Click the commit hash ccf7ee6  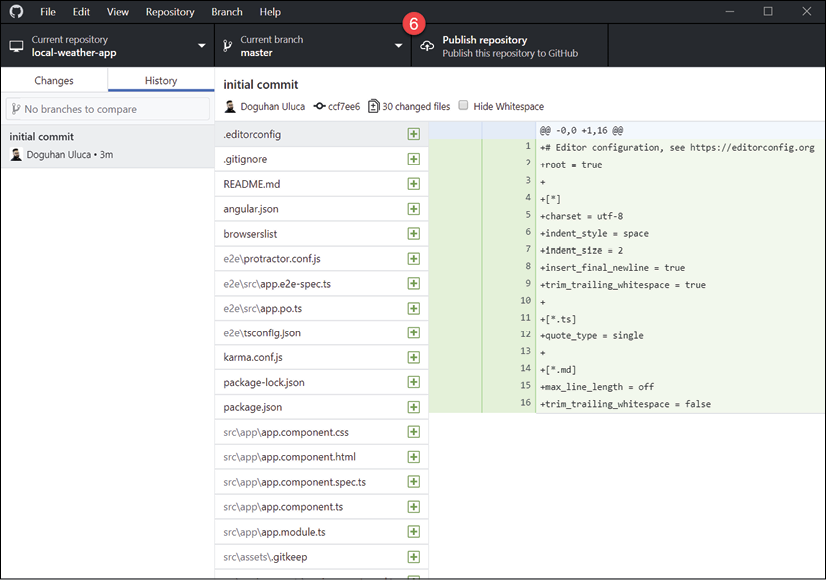tap(343, 106)
